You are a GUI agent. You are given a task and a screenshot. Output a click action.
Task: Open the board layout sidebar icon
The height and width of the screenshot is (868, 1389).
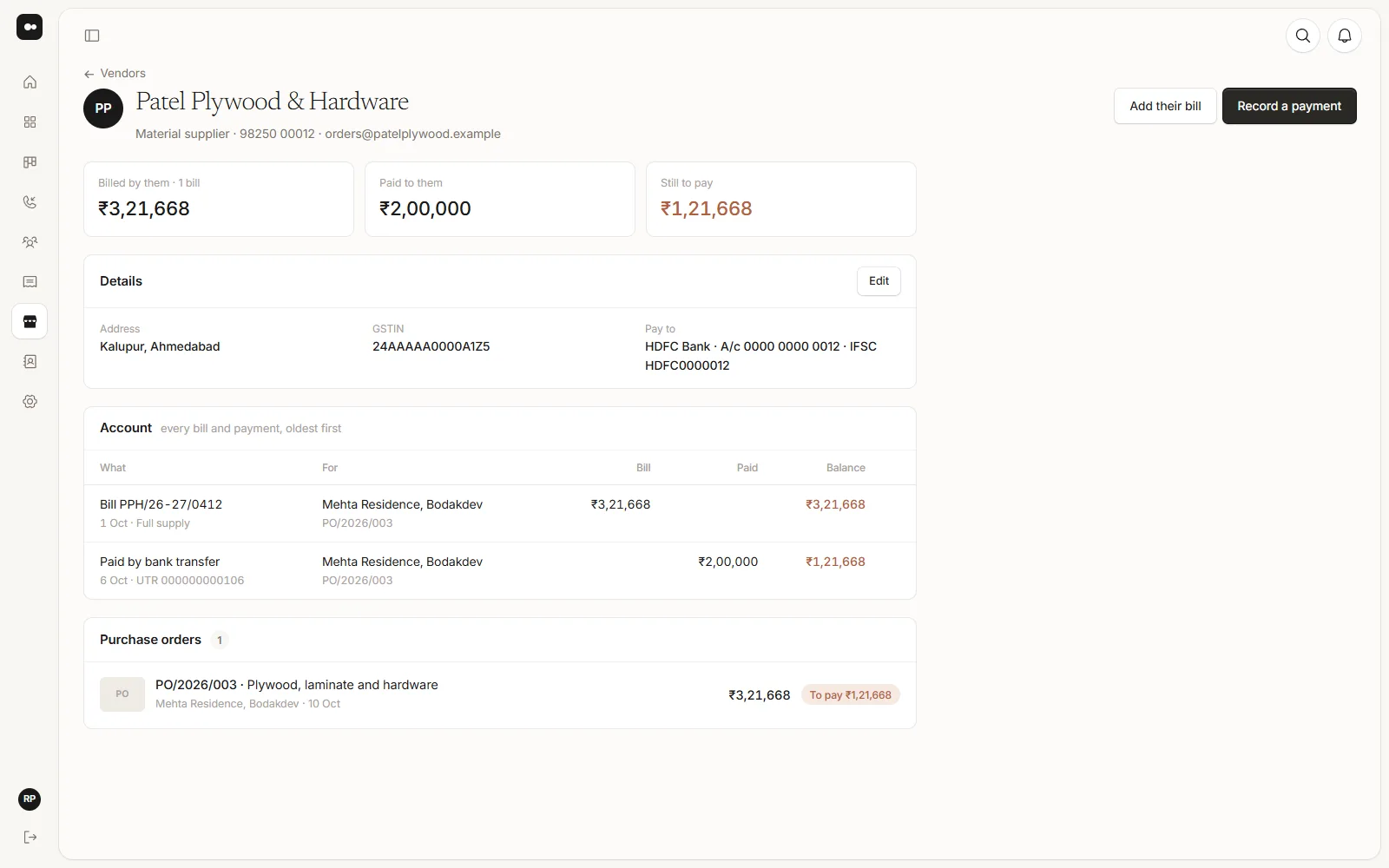click(30, 162)
